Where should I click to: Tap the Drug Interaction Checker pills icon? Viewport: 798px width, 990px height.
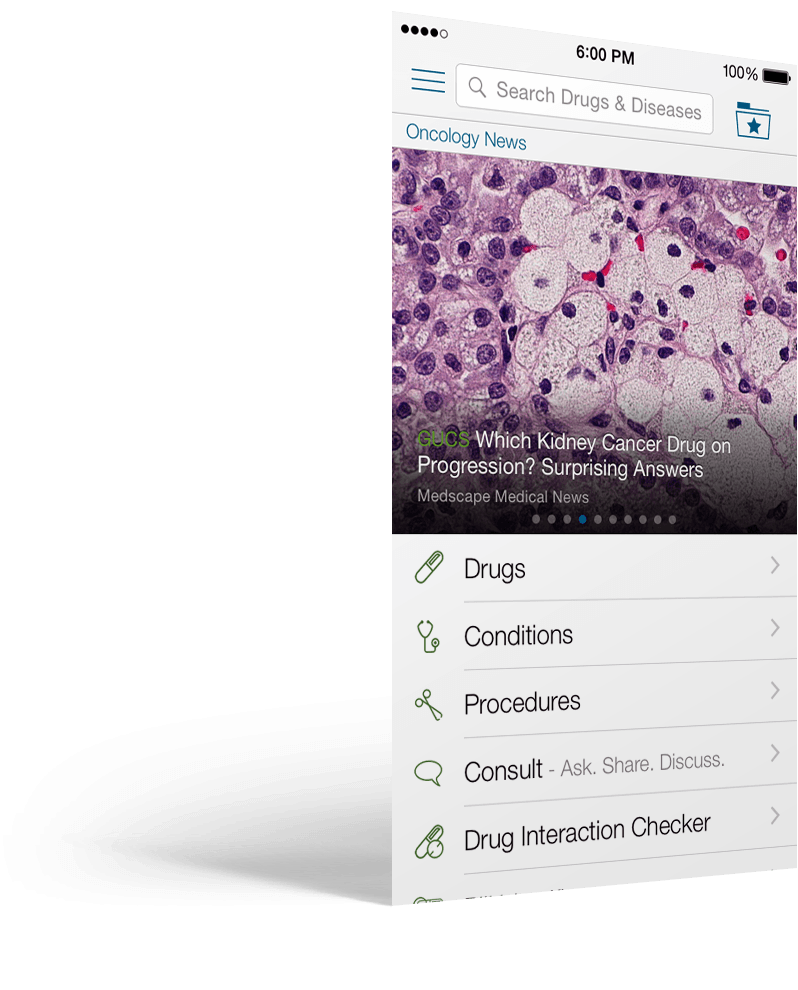[x=429, y=842]
